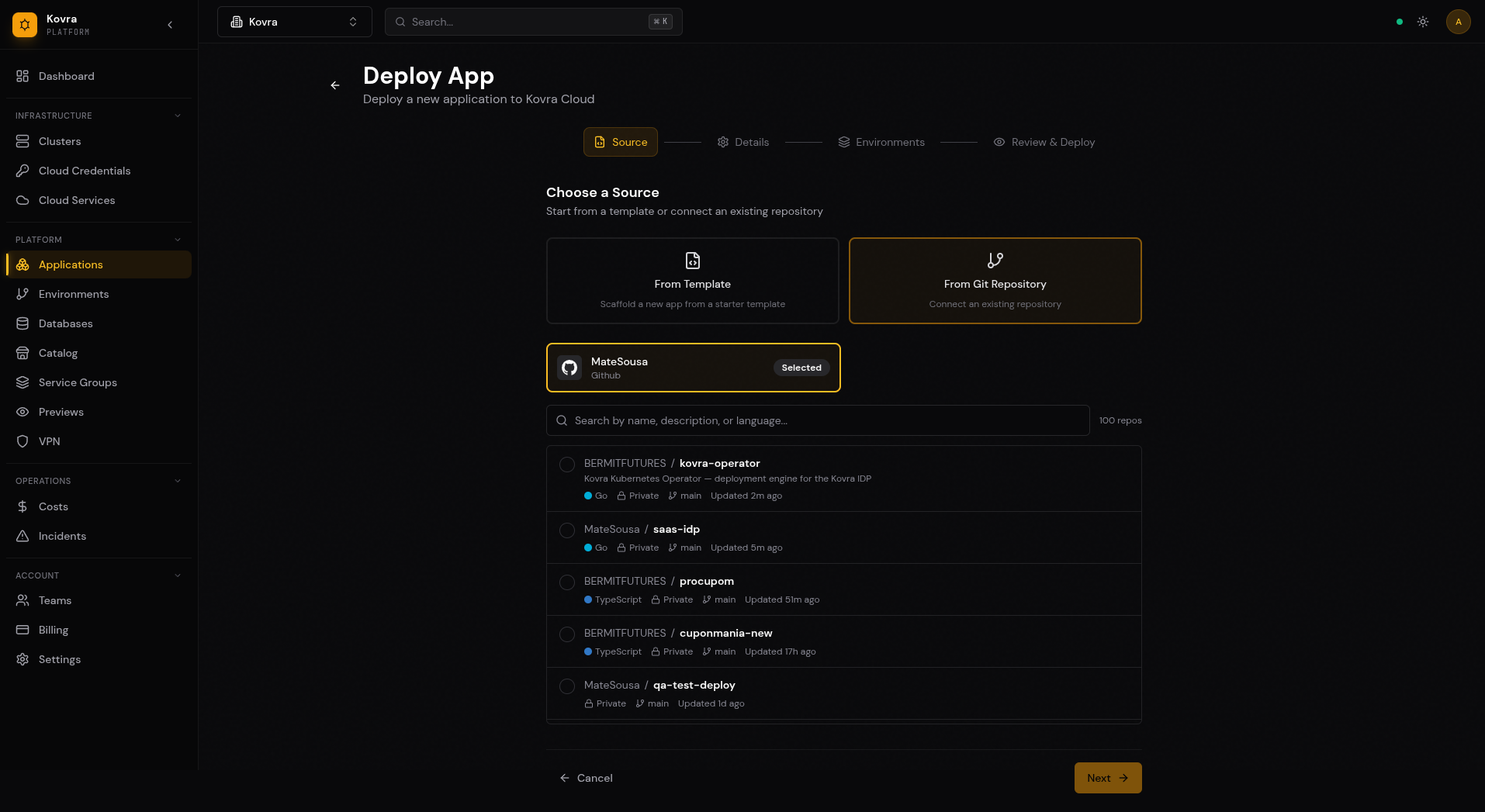
Task: Go to the Details step
Action: point(743,142)
